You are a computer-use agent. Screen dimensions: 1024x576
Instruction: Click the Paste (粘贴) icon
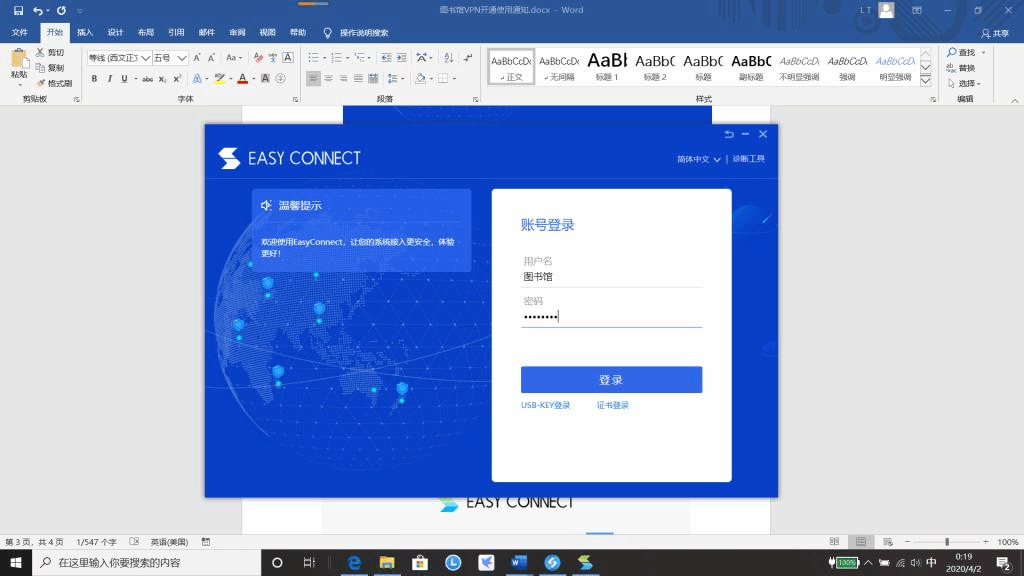20,60
